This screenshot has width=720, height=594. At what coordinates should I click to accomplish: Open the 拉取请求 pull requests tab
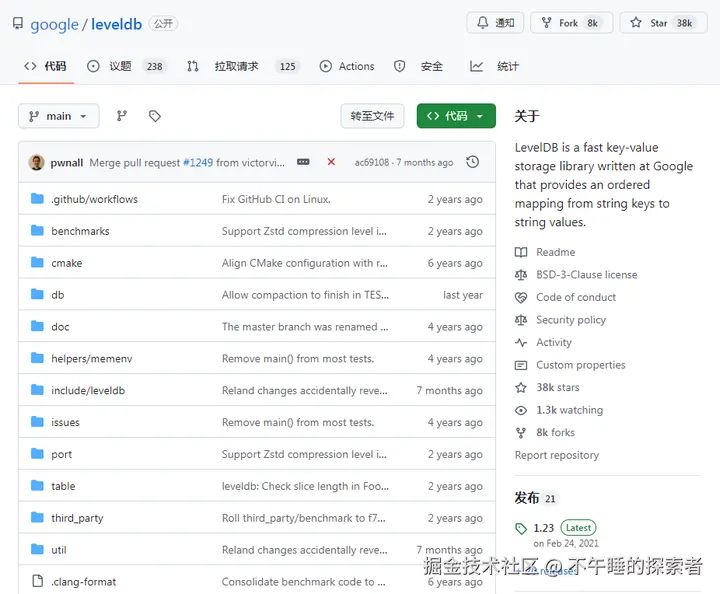click(x=243, y=67)
